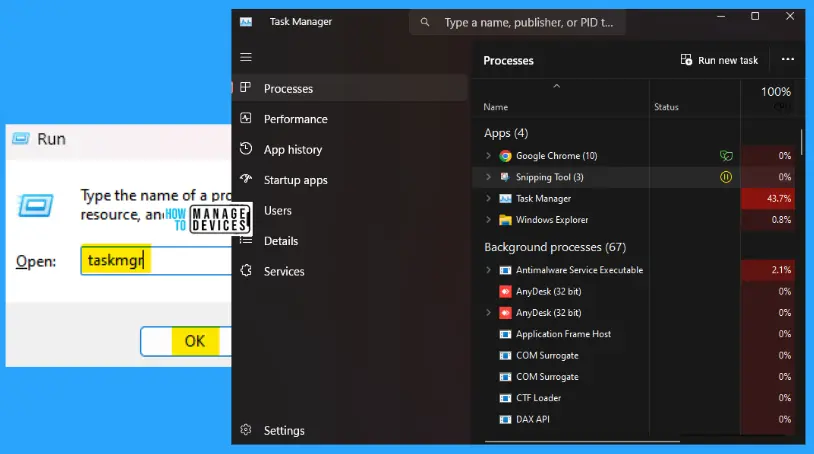Maximize the Task Manager window
Image resolution: width=814 pixels, height=454 pixels.
tap(755, 16)
